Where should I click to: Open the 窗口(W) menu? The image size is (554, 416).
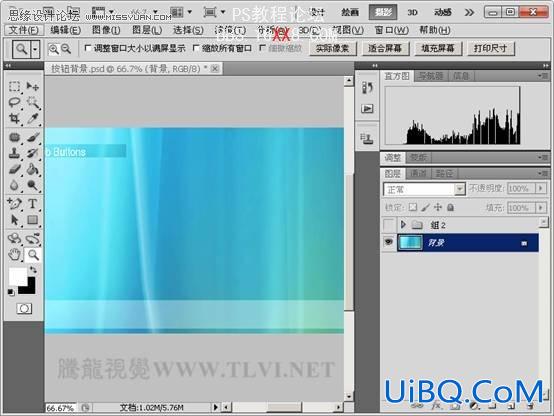click(x=391, y=30)
